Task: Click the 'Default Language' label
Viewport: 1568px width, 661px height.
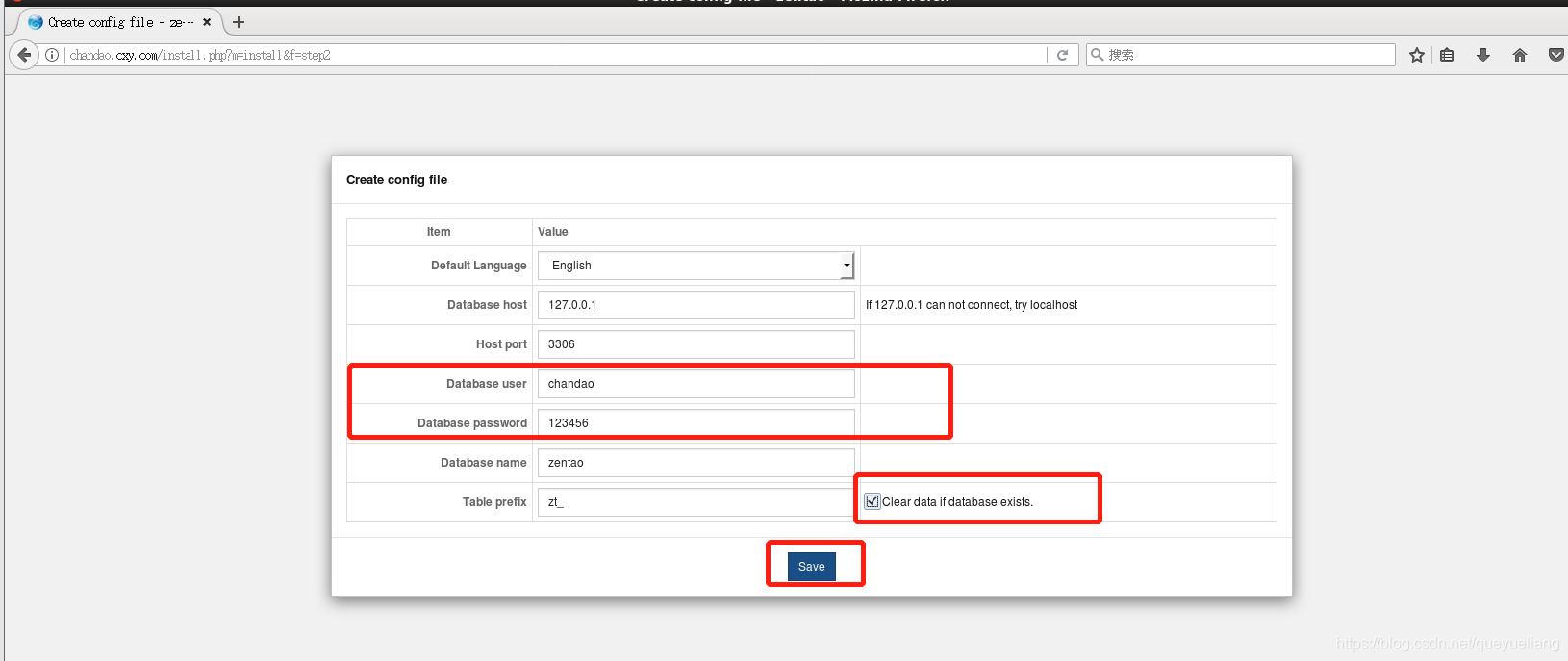Action: coord(479,266)
